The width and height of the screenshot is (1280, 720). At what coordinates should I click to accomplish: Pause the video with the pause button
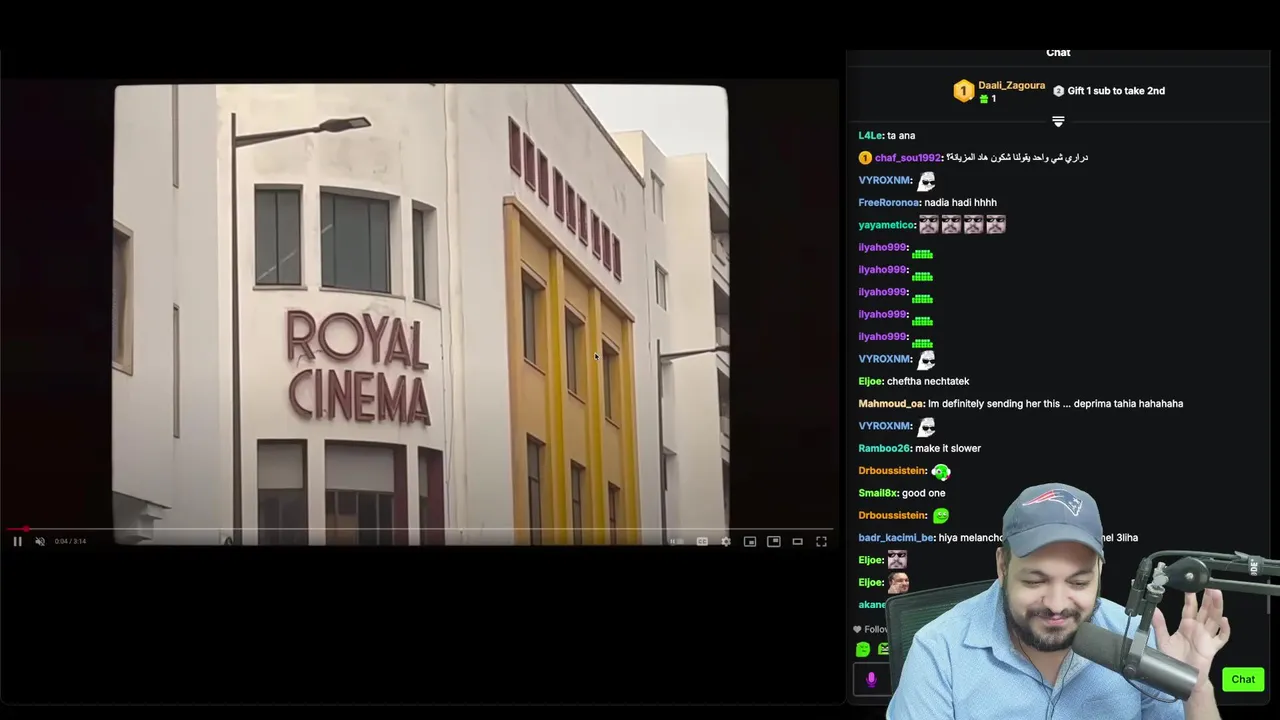pyautogui.click(x=17, y=541)
